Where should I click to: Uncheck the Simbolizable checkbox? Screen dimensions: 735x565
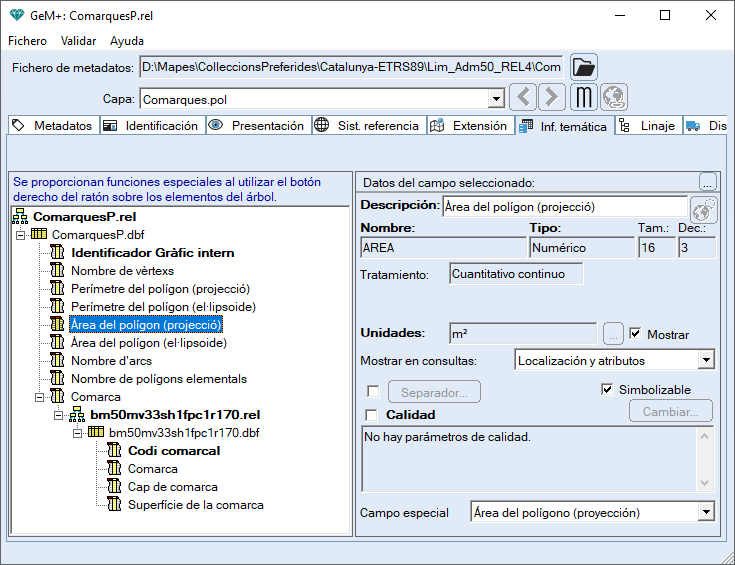607,389
